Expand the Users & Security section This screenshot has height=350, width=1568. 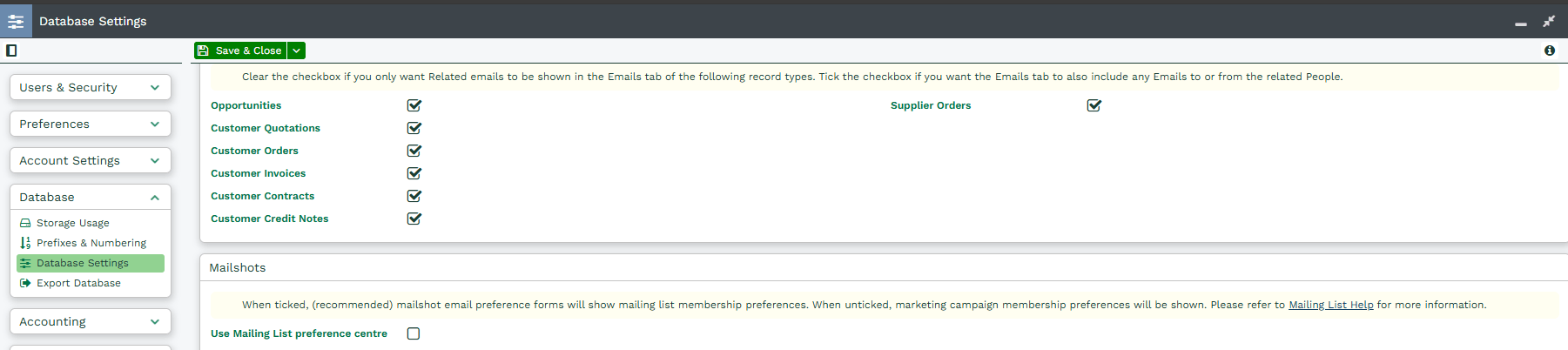91,87
